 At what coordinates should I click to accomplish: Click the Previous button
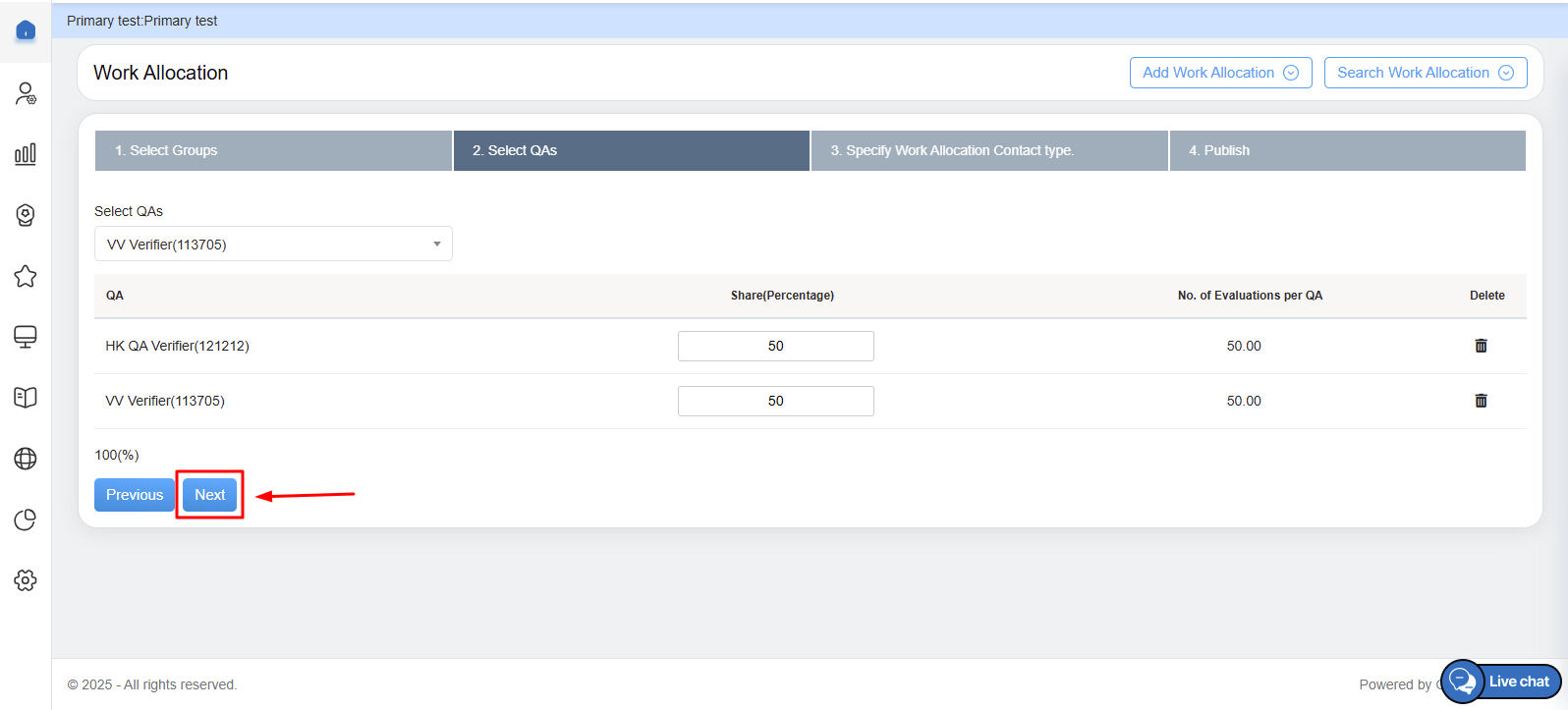point(135,495)
